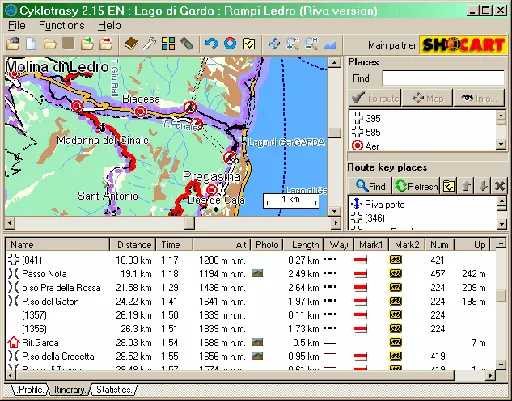Click the yellow checklist icon in main toolbar
The width and height of the screenshot is (512, 401).
(249, 44)
